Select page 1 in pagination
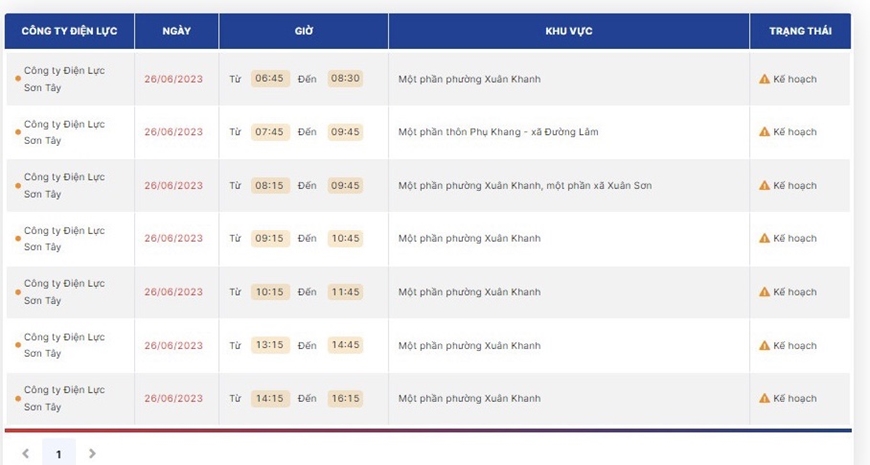The width and height of the screenshot is (870, 465). pos(59,453)
